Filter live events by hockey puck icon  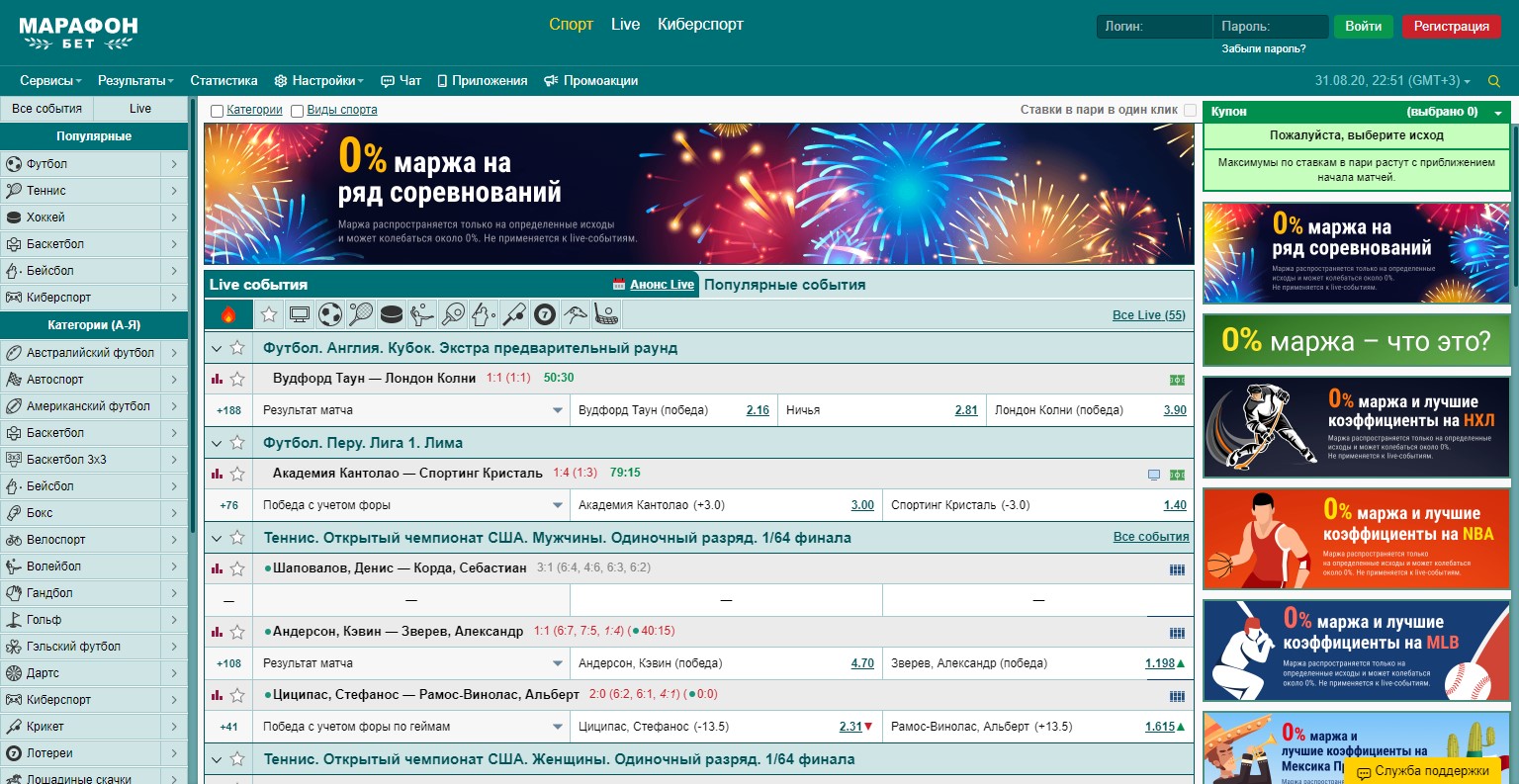pyautogui.click(x=392, y=314)
